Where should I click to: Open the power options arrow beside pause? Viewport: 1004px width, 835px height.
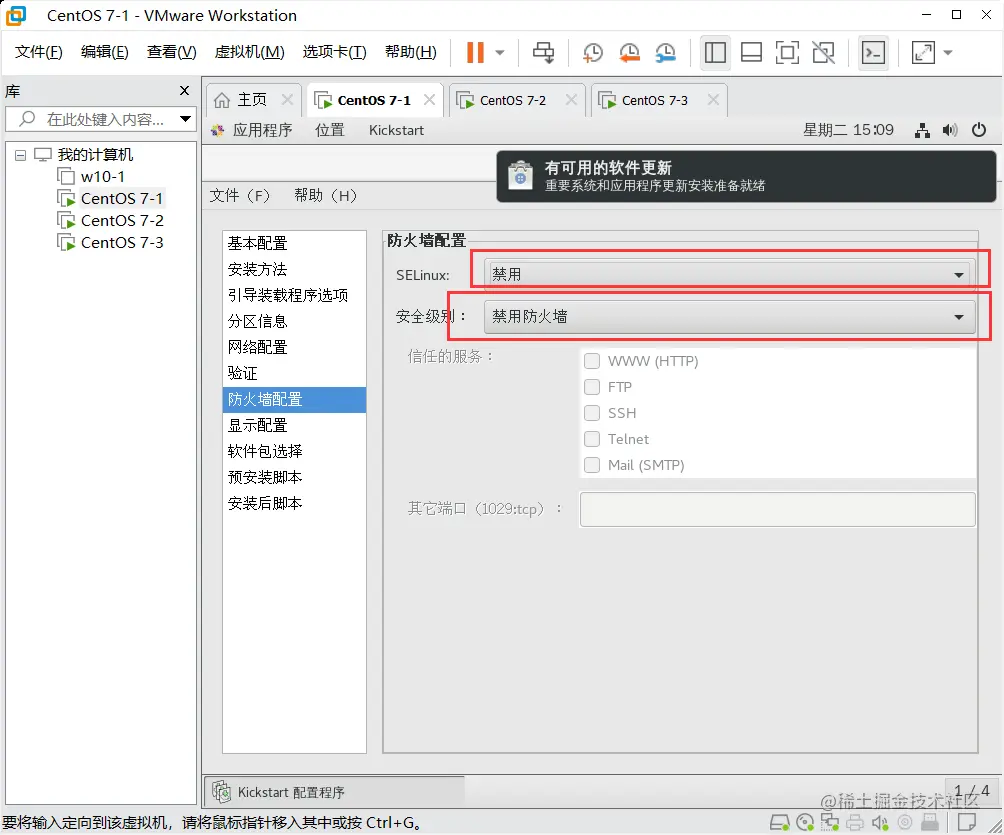[x=500, y=53]
